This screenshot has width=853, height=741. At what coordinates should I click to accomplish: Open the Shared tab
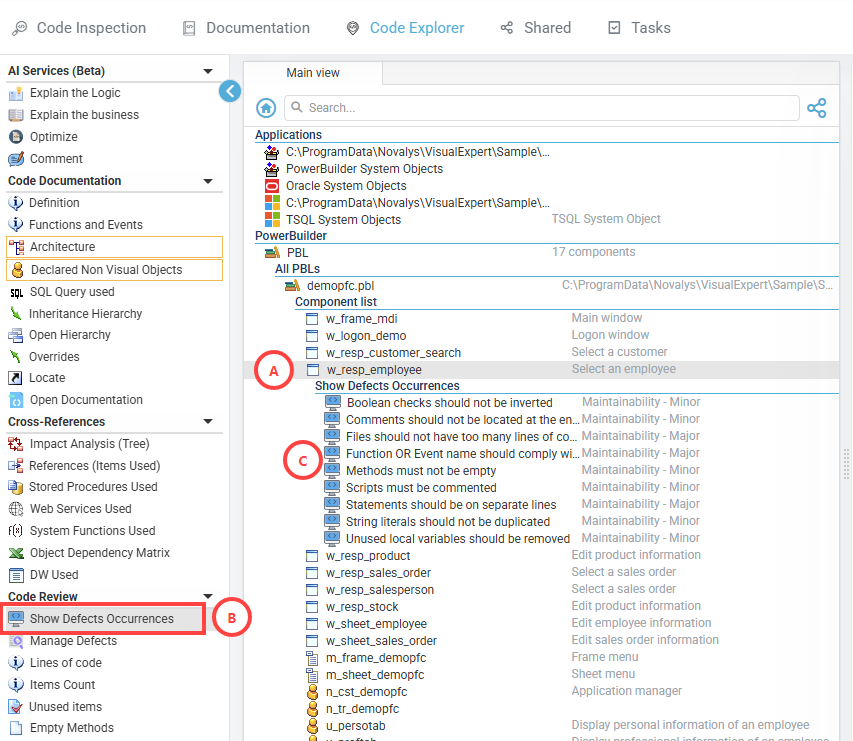(536, 28)
